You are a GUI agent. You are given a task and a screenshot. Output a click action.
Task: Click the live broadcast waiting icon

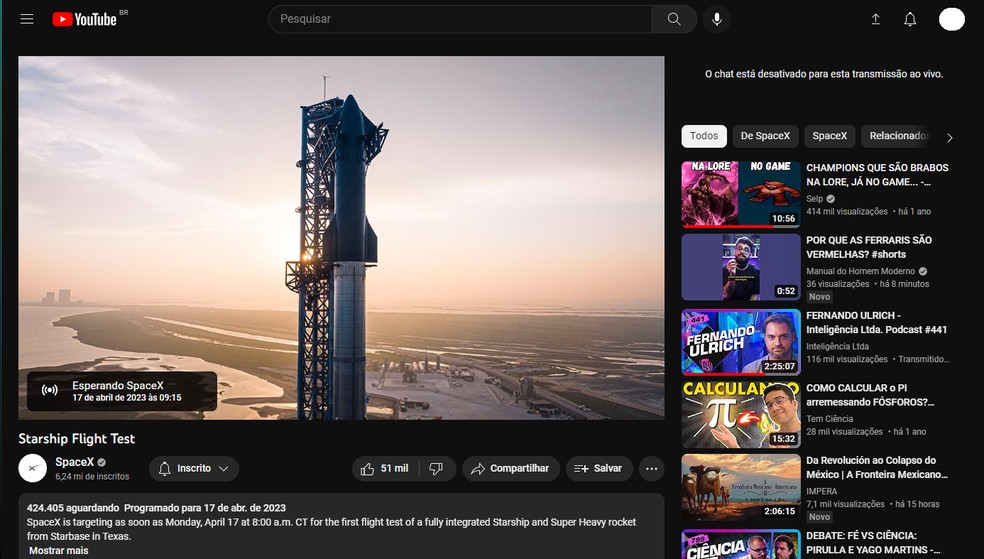point(50,390)
